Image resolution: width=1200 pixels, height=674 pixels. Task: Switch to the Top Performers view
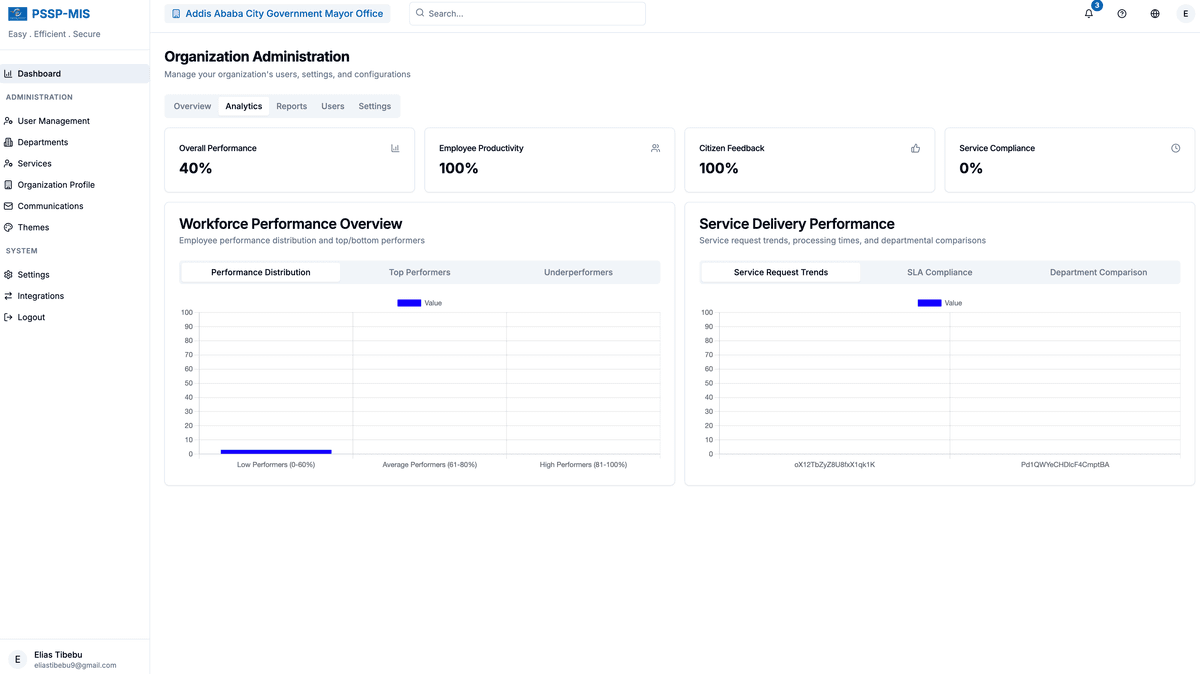click(419, 272)
